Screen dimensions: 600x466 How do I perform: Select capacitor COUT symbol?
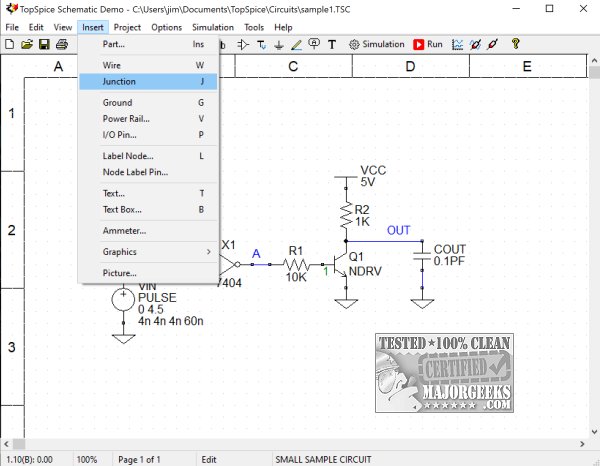pyautogui.click(x=422, y=256)
